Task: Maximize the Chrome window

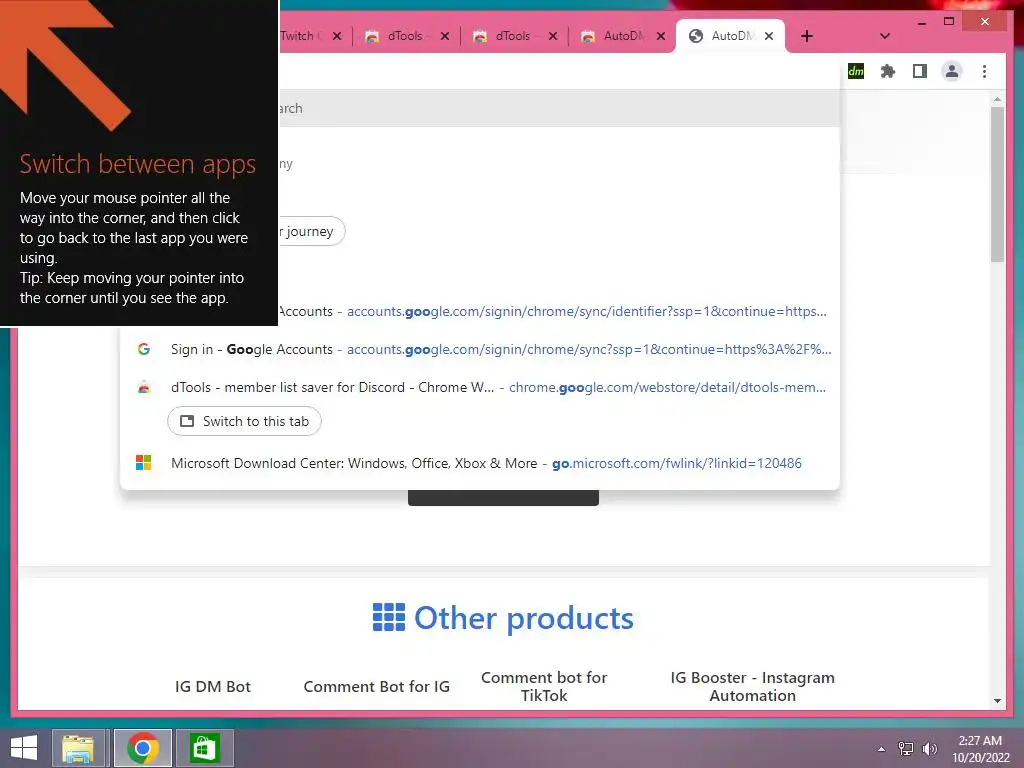Action: tap(949, 22)
